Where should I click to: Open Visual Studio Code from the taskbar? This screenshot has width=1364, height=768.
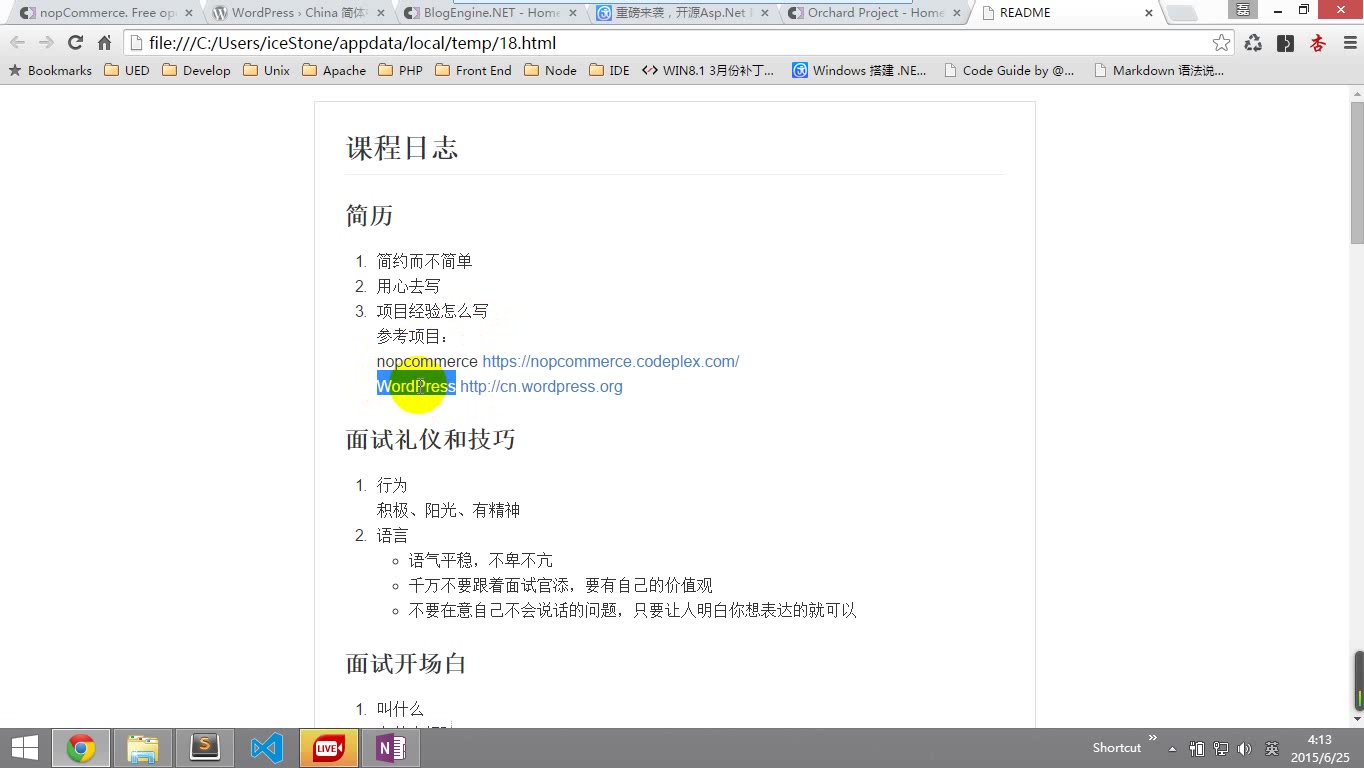[267, 748]
